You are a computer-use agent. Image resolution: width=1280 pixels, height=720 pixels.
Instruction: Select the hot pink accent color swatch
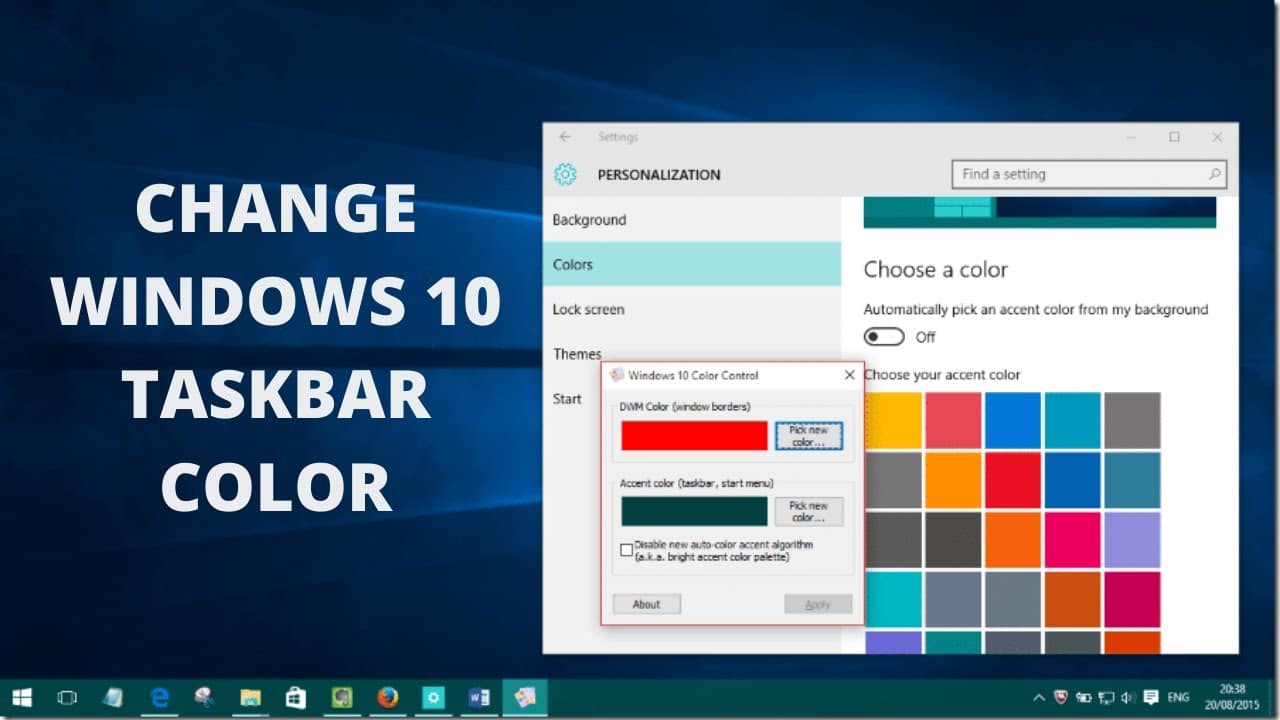pyautogui.click(x=1073, y=540)
